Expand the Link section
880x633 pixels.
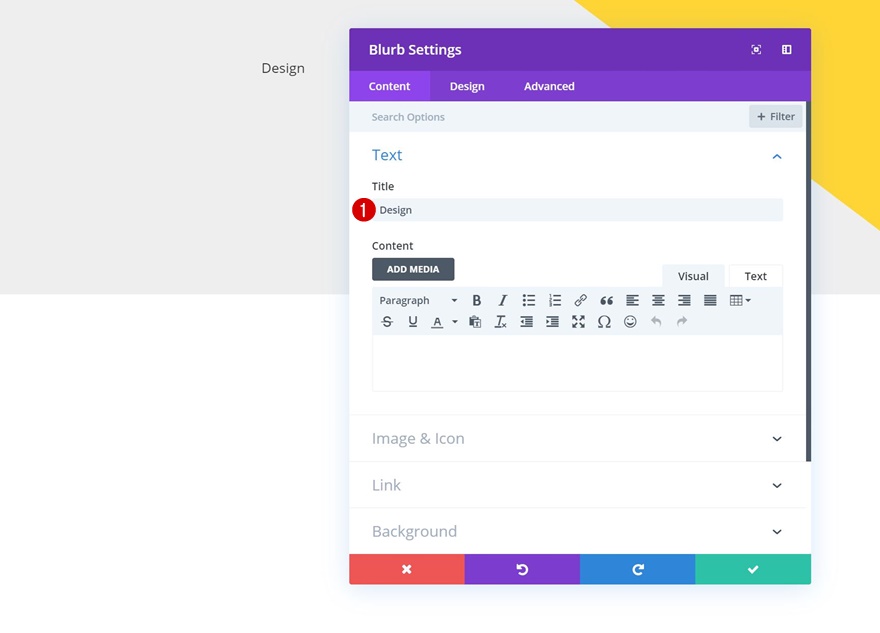pos(577,485)
